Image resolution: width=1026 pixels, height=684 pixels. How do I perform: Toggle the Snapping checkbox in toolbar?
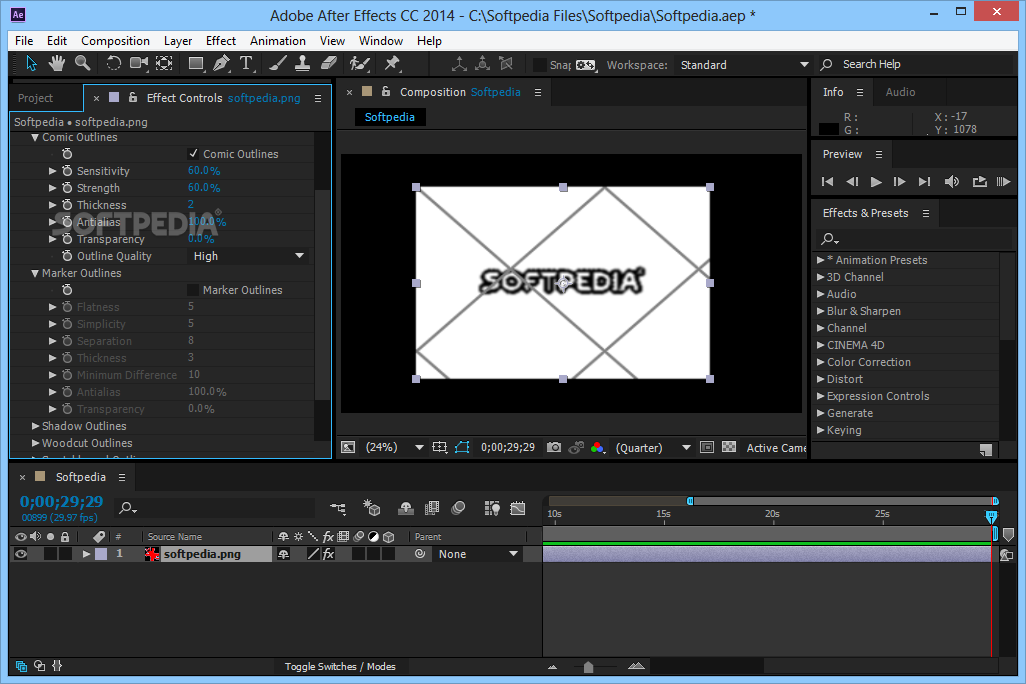tap(540, 64)
